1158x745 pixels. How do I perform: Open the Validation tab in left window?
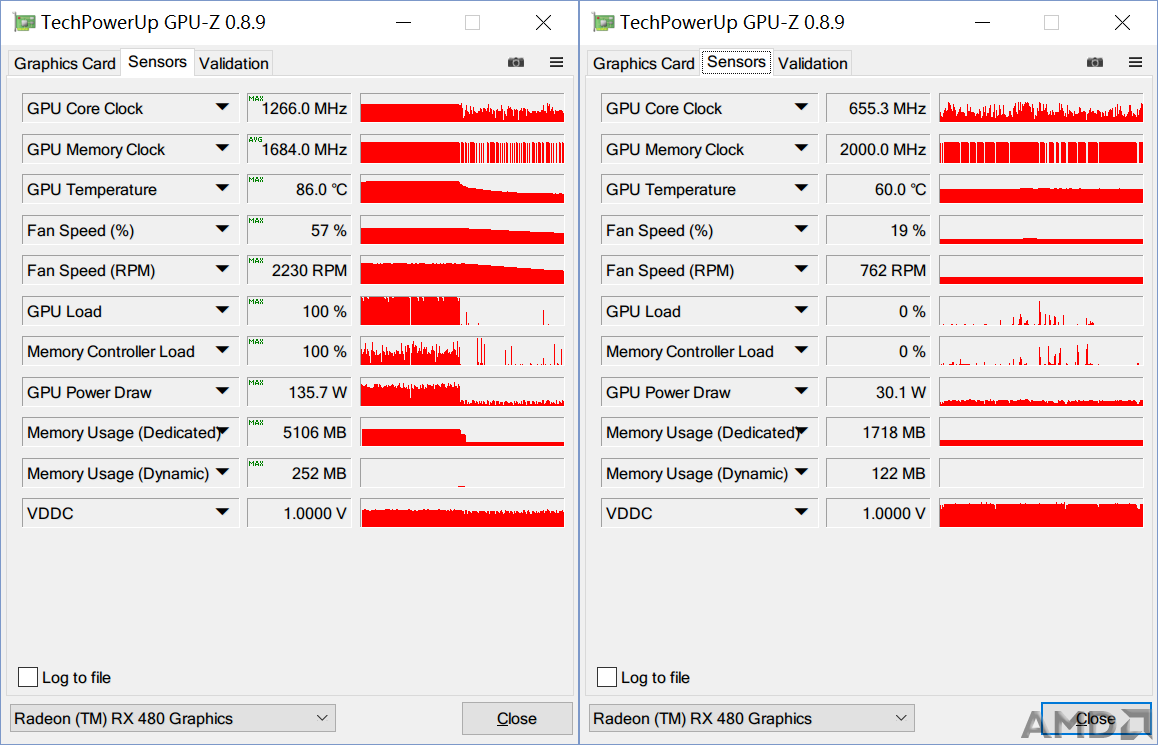coord(233,63)
